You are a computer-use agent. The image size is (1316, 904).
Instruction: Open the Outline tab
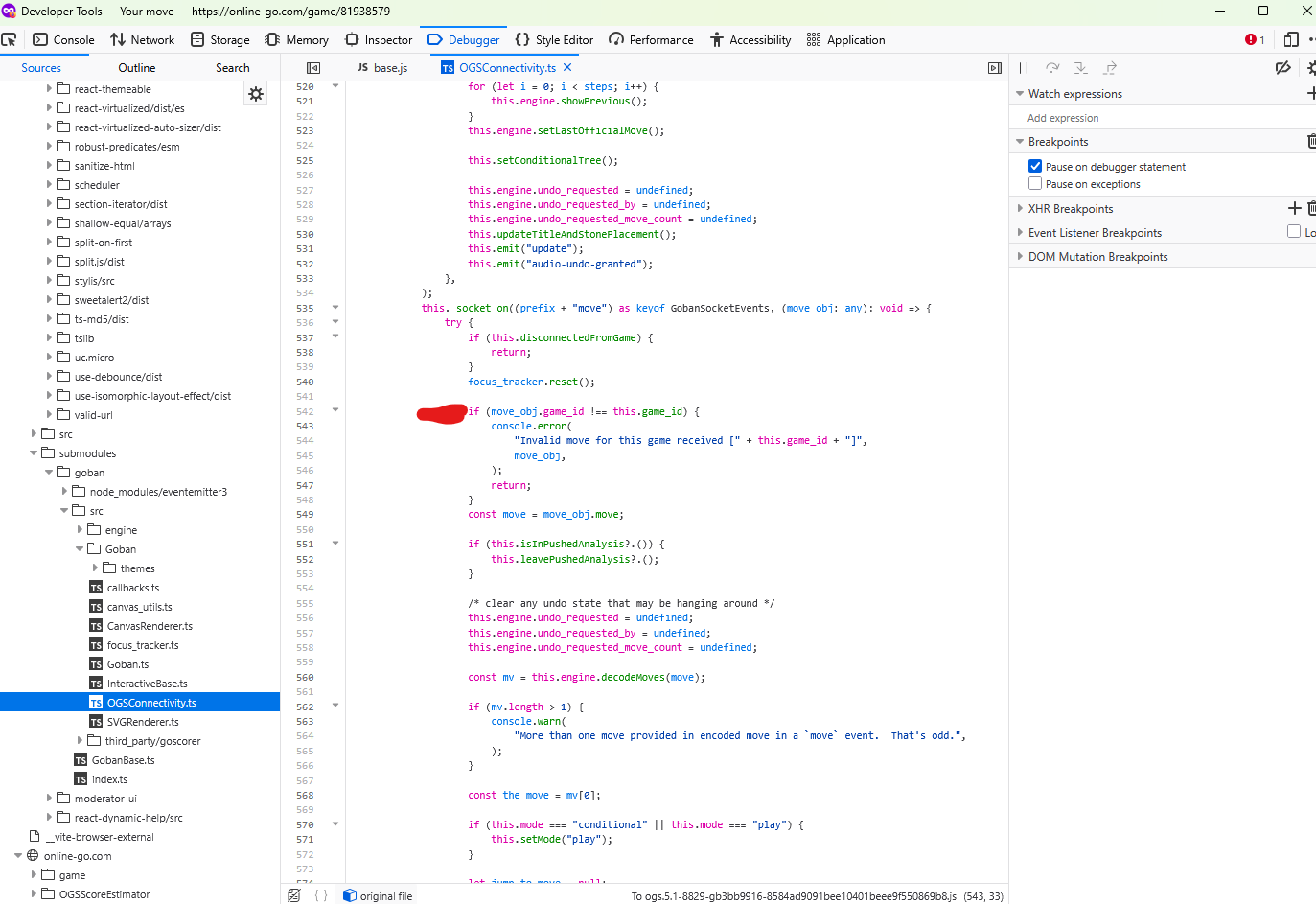pyautogui.click(x=137, y=68)
